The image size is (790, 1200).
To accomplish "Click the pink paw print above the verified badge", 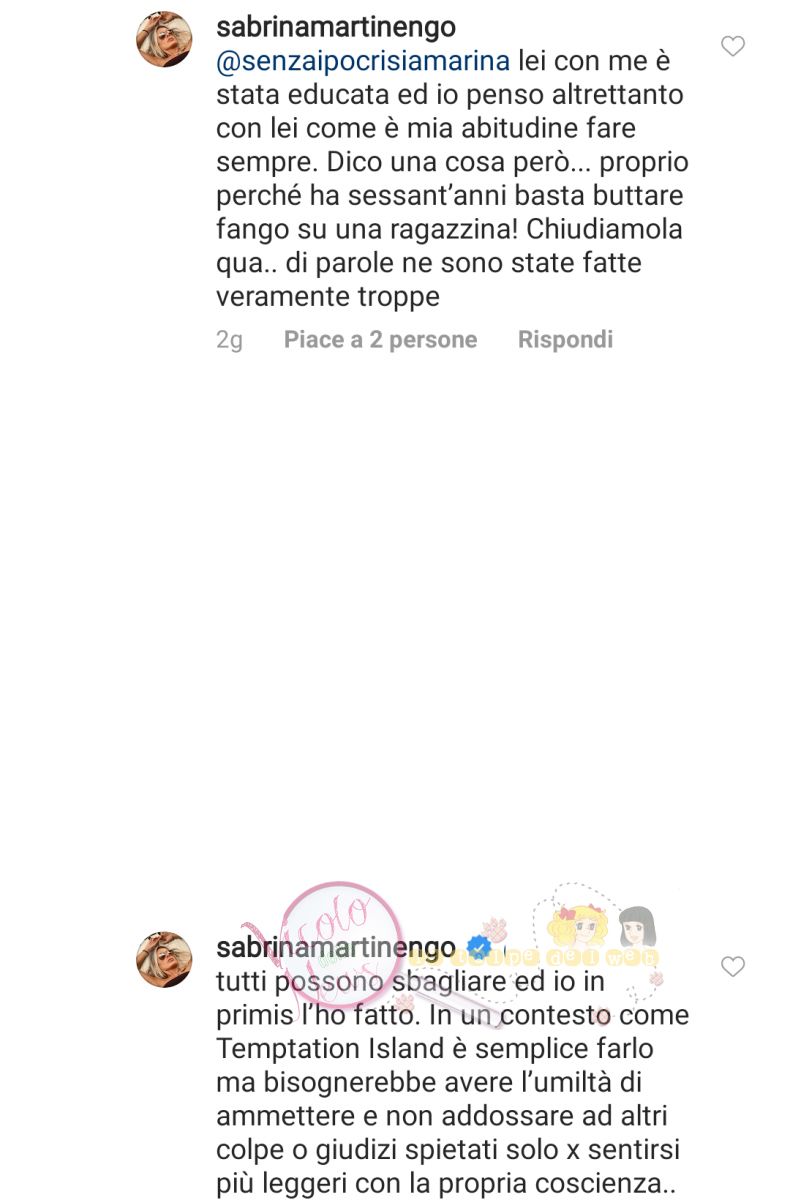I will point(495,927).
